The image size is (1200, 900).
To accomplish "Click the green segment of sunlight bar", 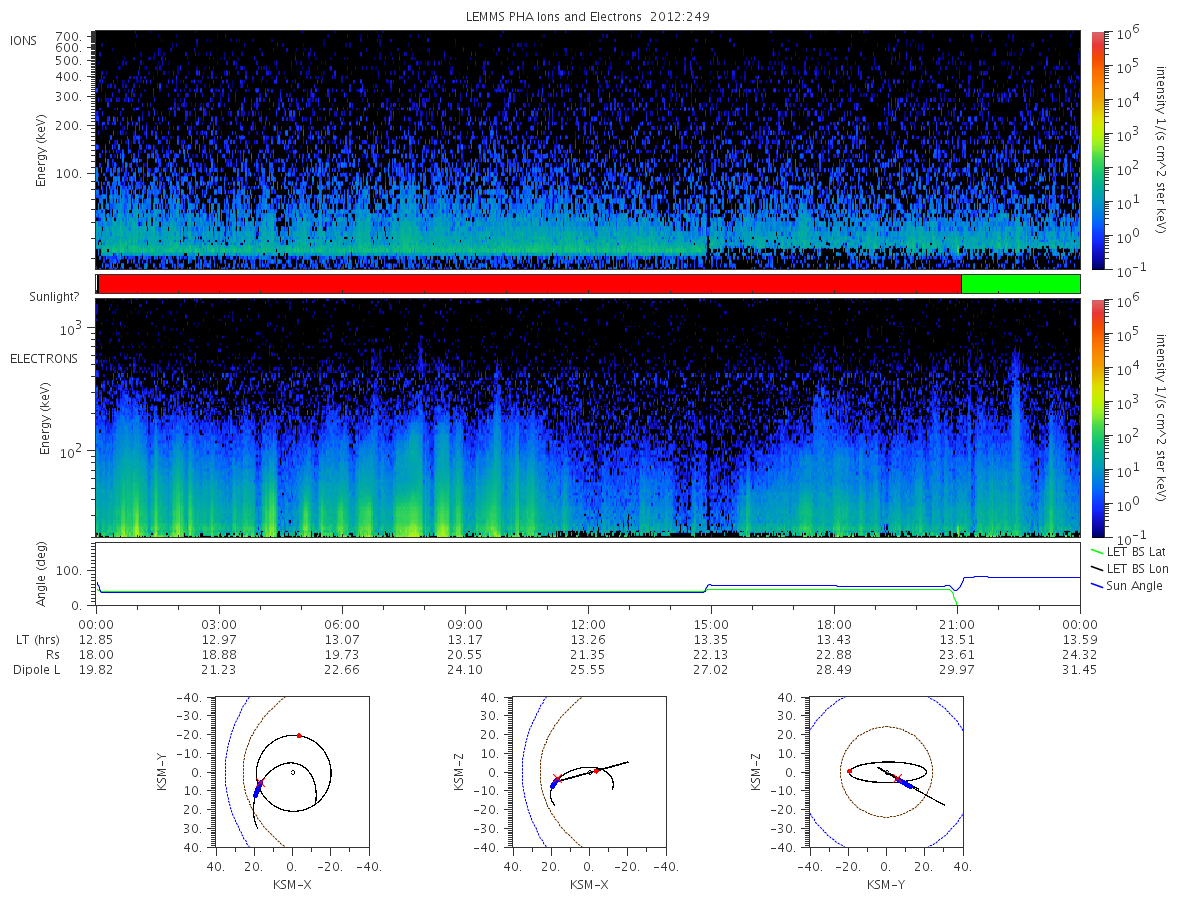I will (x=1021, y=284).
